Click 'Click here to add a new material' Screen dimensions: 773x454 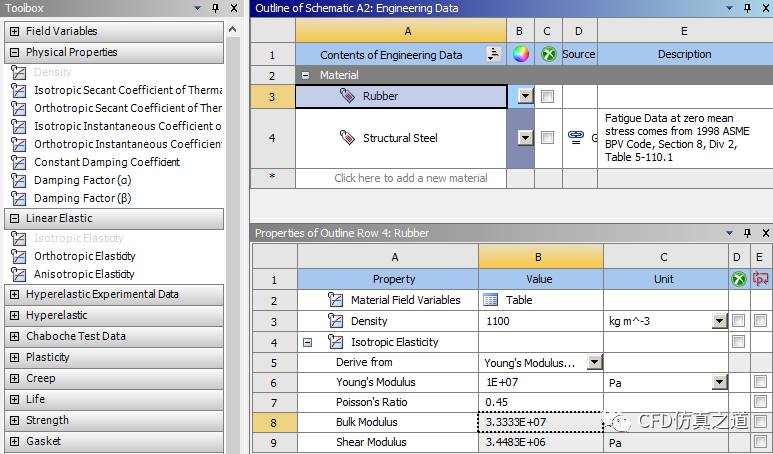(411, 178)
